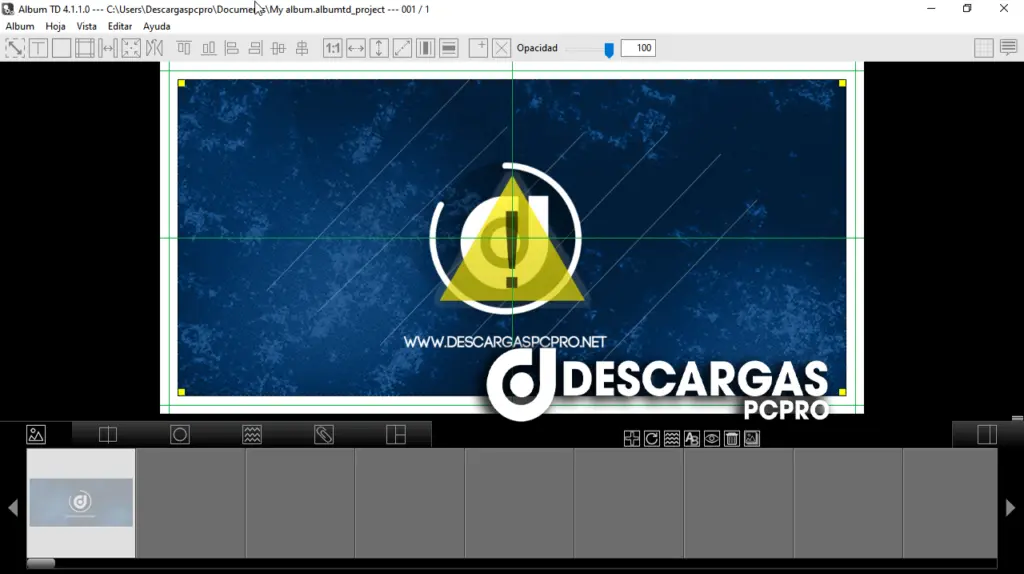Adjust the Opacidad slider handle
Image resolution: width=1024 pixels, height=574 pixels.
coord(609,50)
